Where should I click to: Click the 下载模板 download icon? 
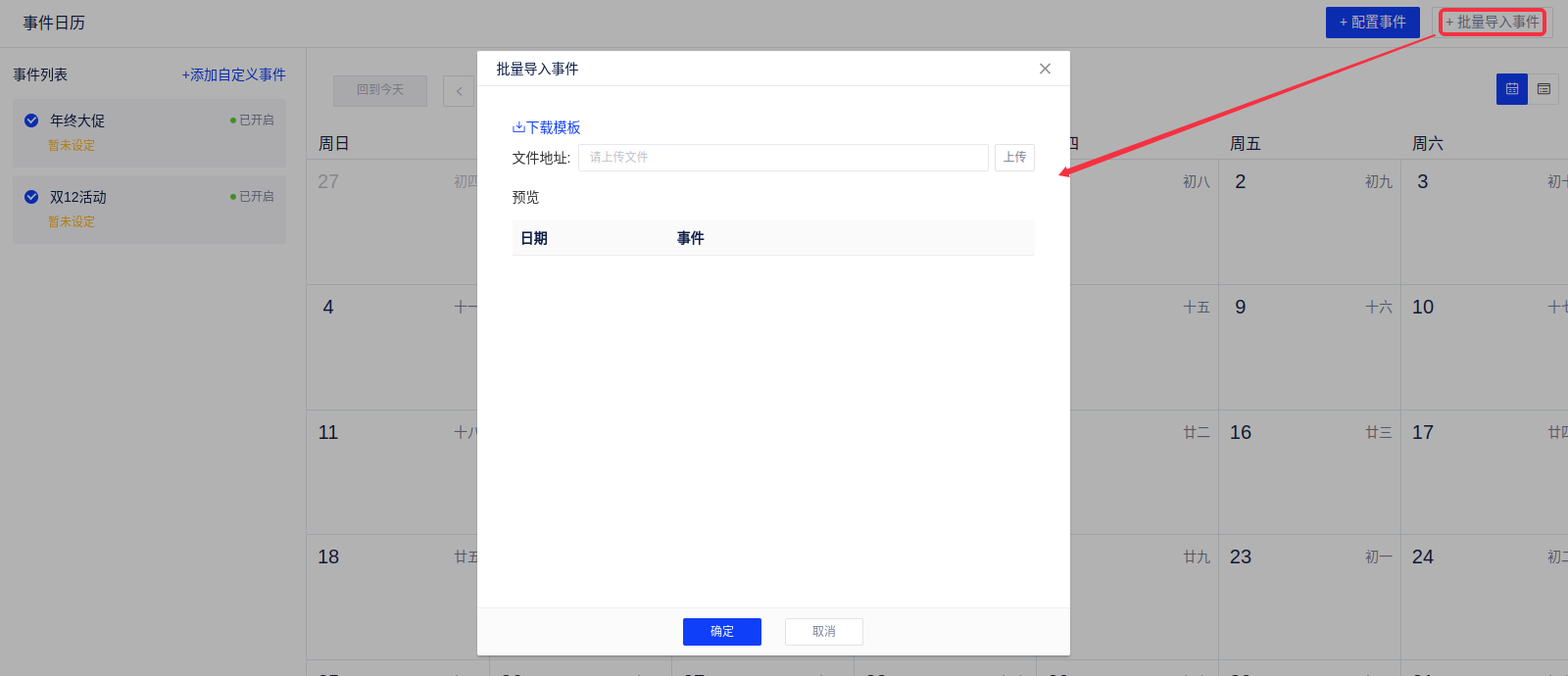[518, 127]
